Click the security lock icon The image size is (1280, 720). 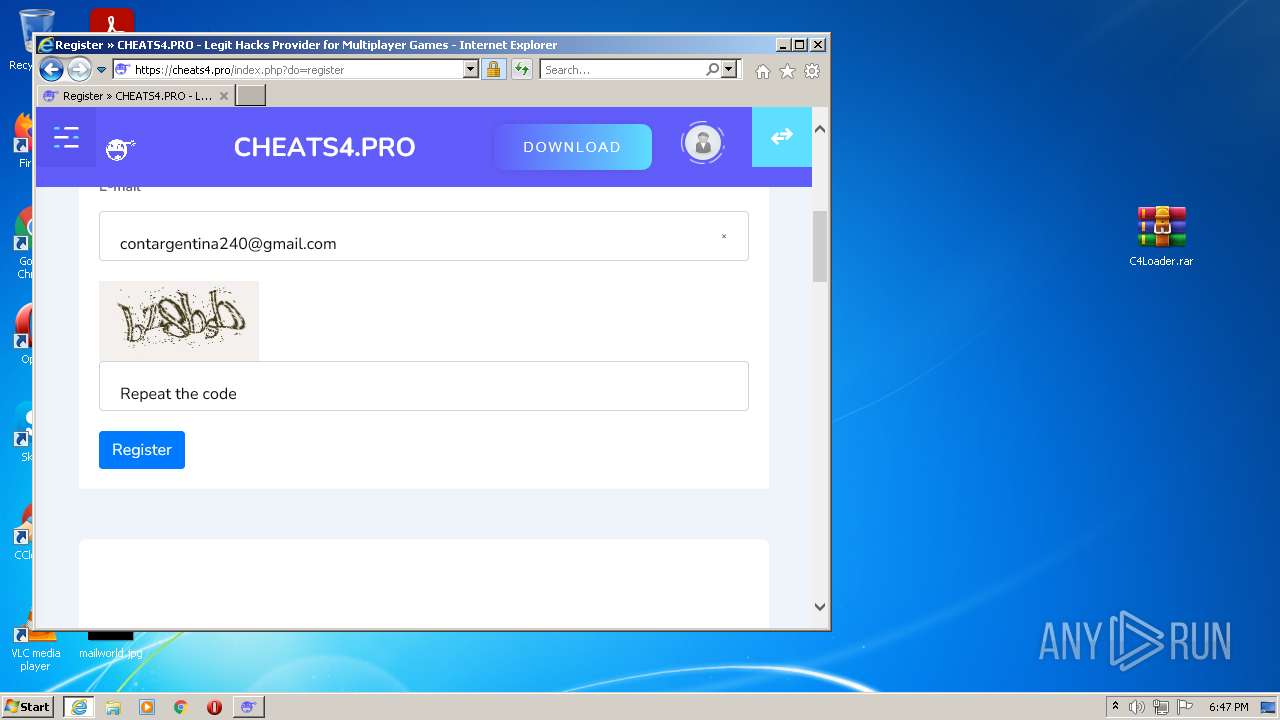[493, 70]
